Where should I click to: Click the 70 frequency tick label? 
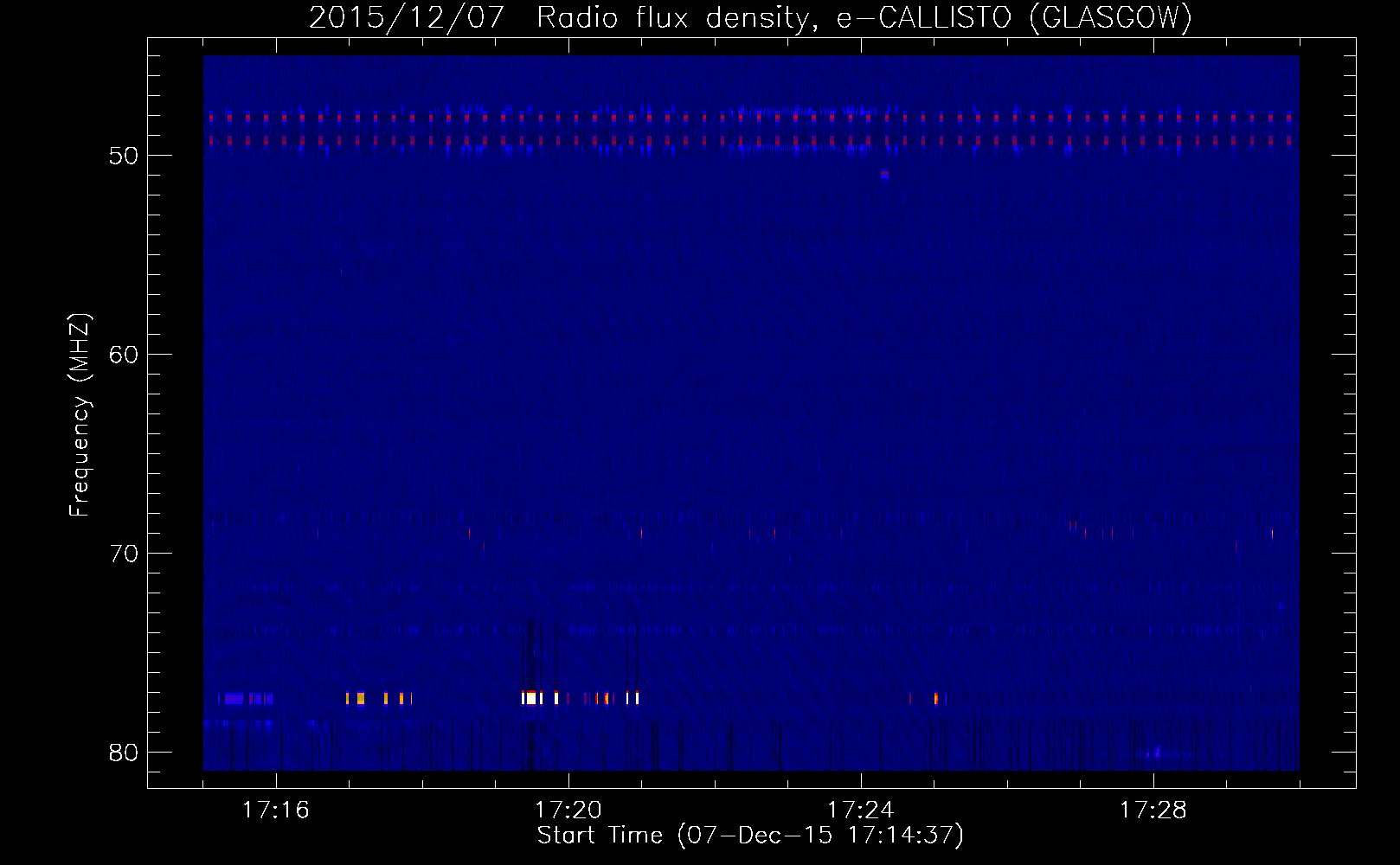(x=124, y=554)
